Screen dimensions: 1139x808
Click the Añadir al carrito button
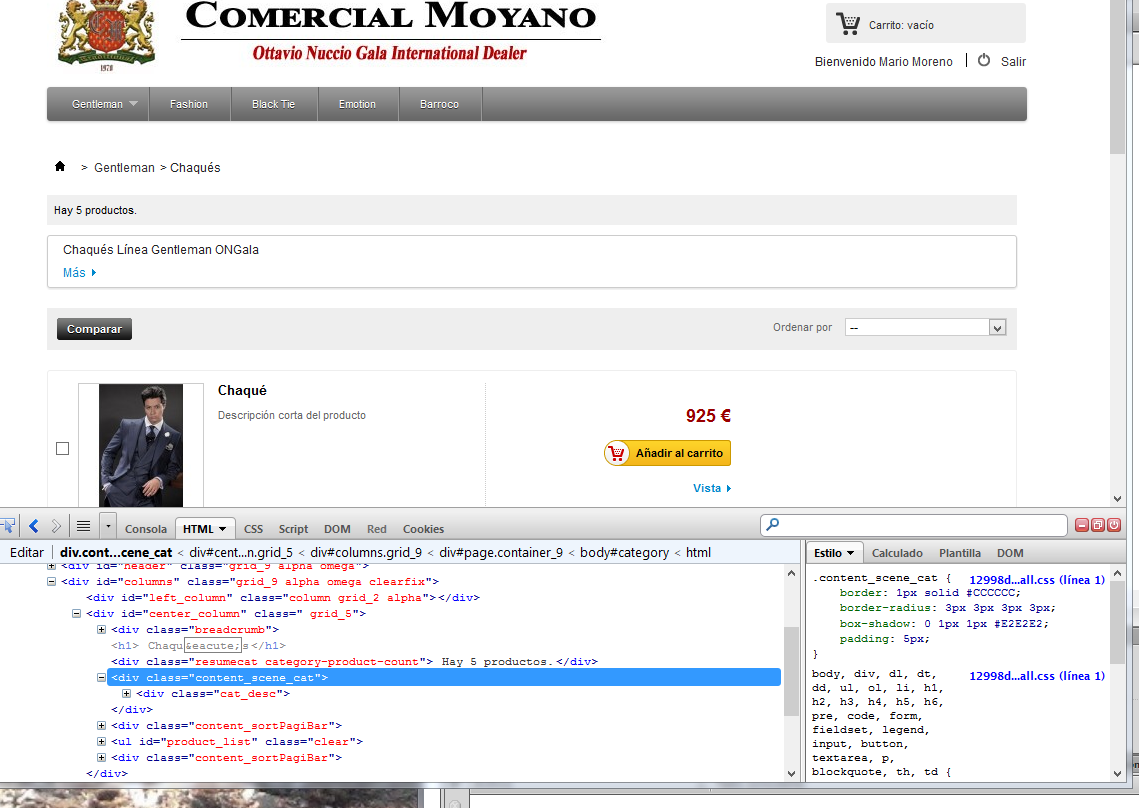[x=668, y=453]
